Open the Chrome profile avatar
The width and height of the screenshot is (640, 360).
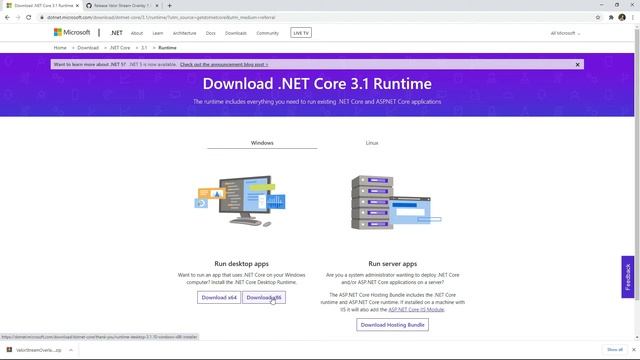tap(622, 18)
